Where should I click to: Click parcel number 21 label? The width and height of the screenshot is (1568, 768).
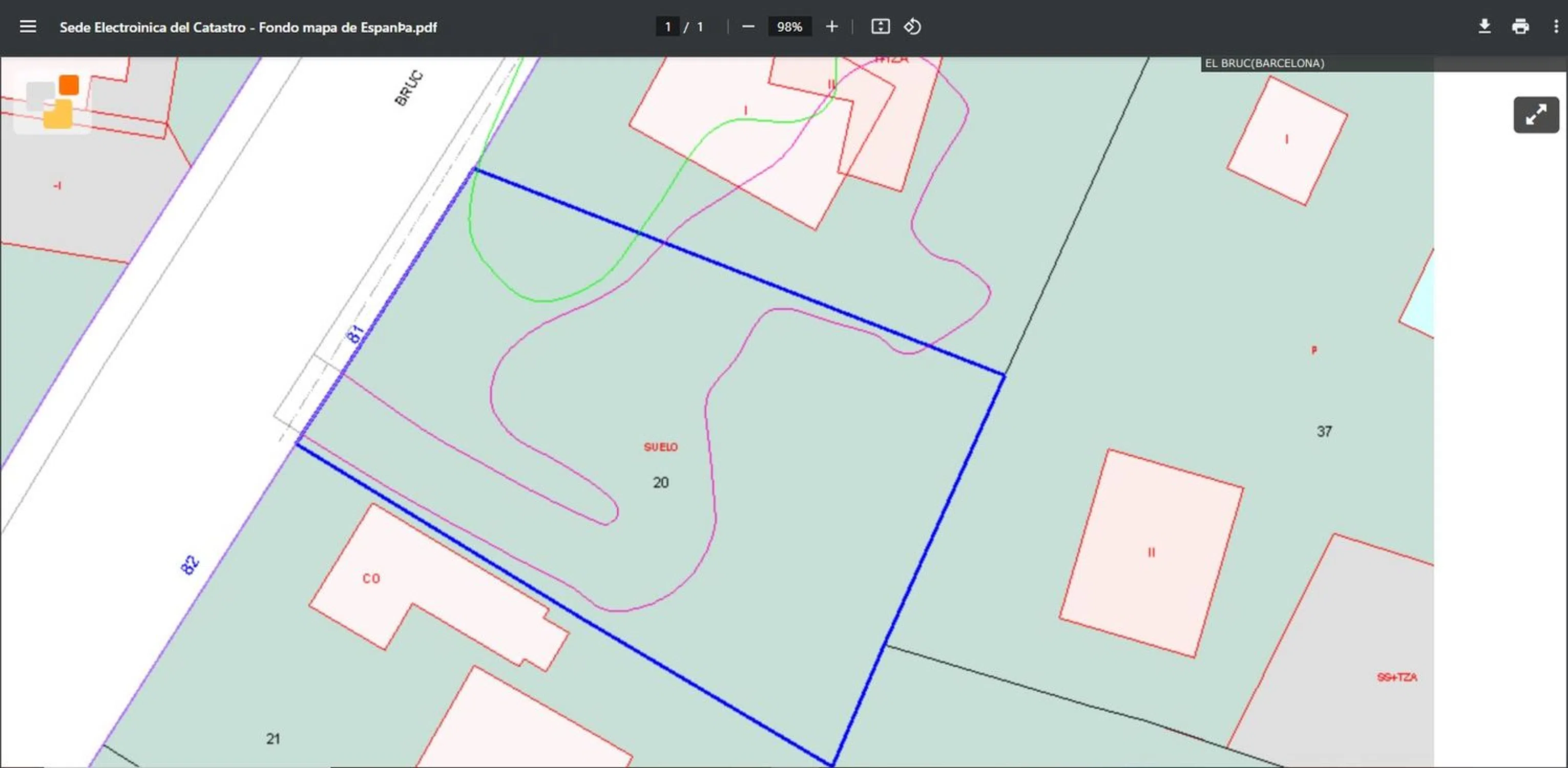point(273,738)
